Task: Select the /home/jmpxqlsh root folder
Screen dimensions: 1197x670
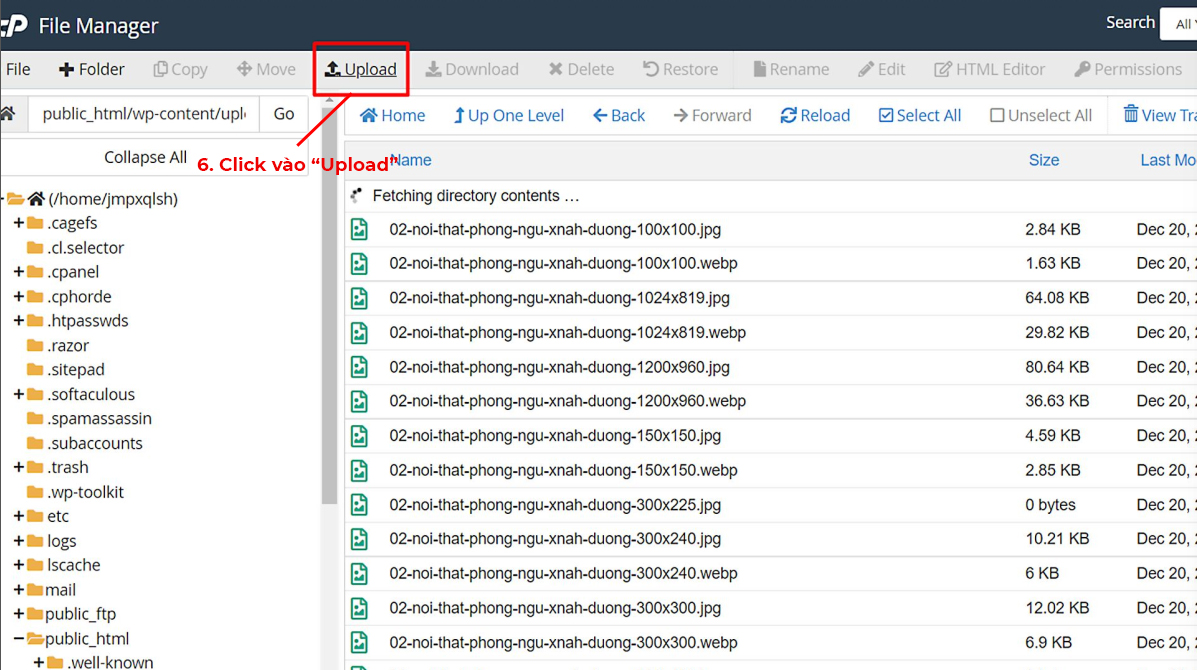Action: pos(113,199)
